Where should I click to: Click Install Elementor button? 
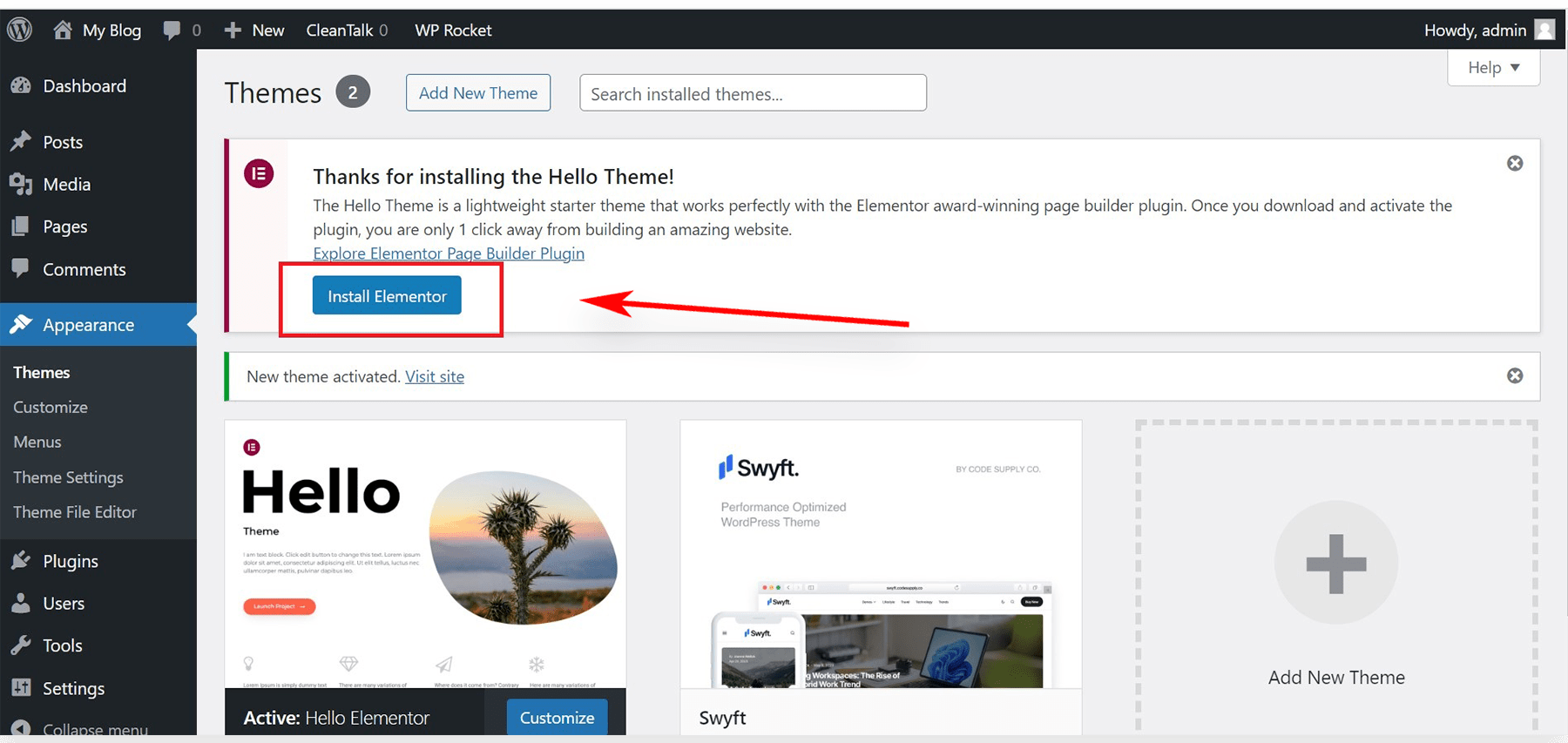point(387,296)
